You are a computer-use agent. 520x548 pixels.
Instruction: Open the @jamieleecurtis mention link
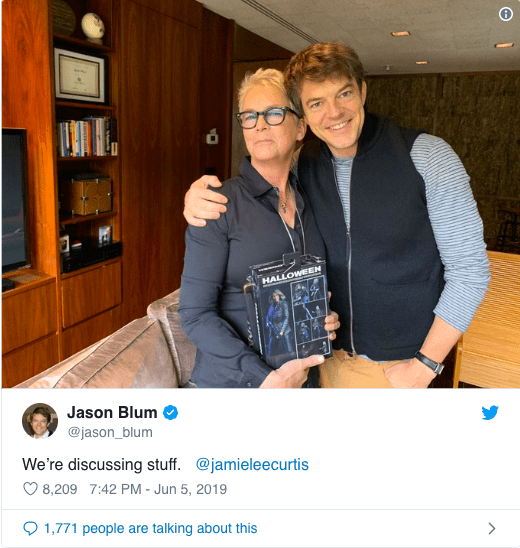(x=252, y=464)
